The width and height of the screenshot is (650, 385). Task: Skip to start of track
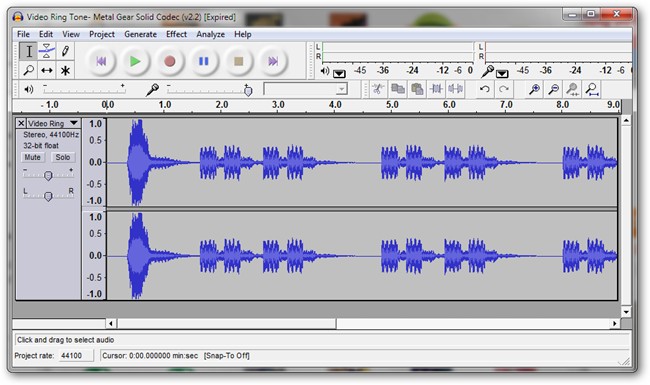101,61
